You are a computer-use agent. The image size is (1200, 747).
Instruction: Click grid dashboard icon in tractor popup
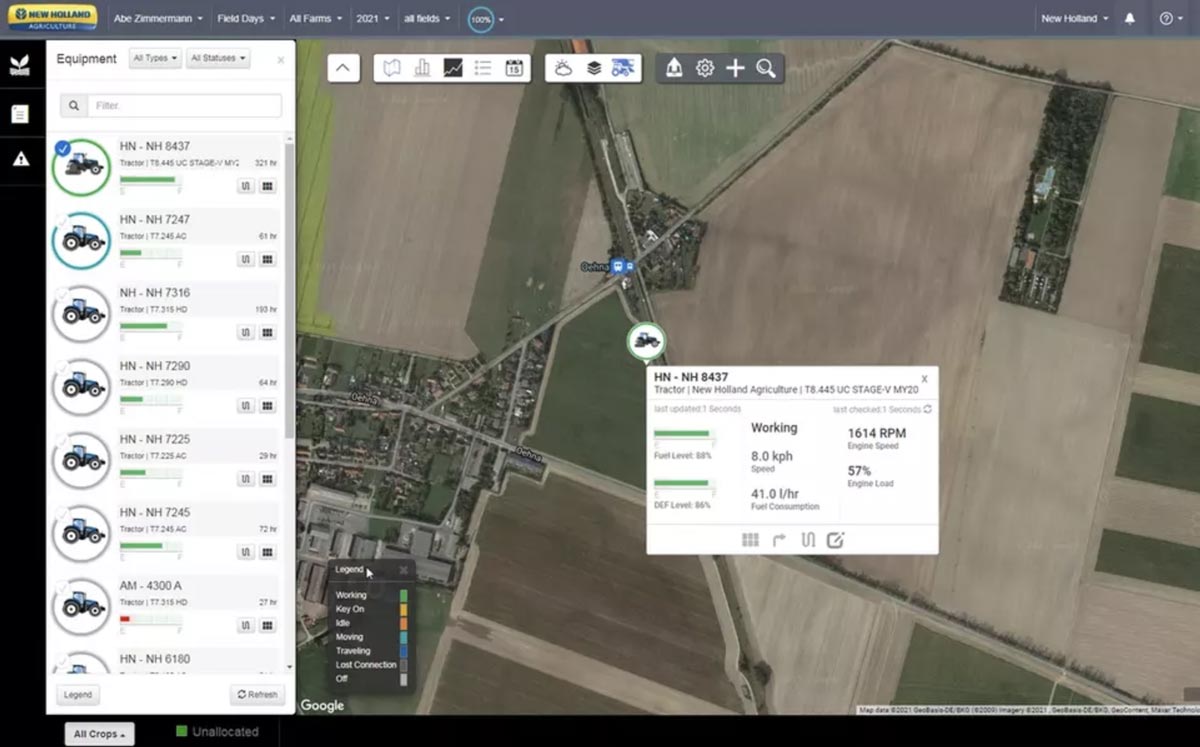750,540
